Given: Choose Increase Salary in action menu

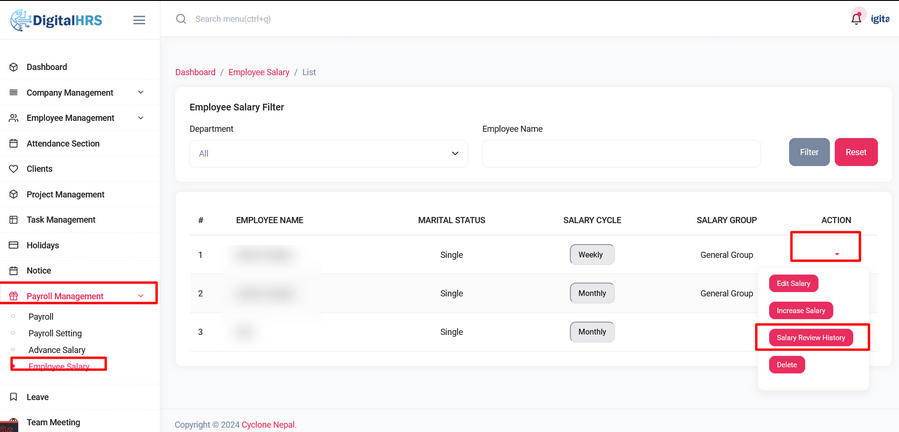Looking at the screenshot, I should (801, 311).
